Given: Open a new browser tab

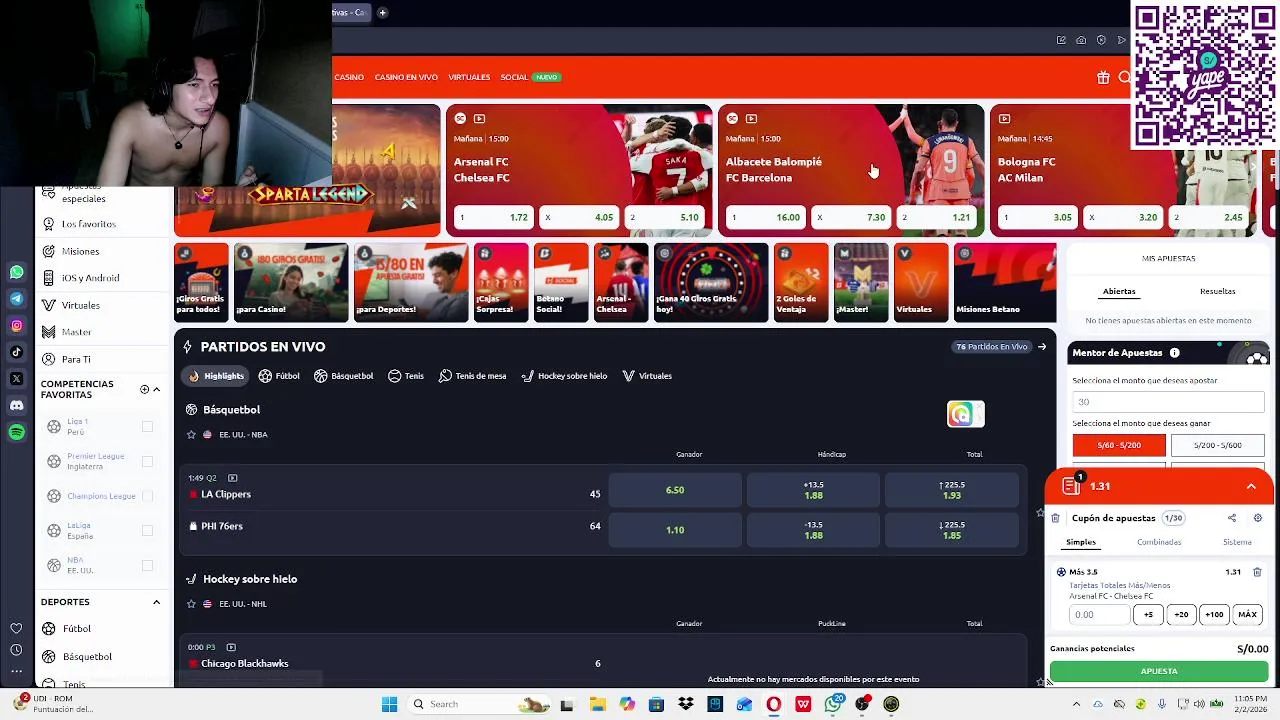Looking at the screenshot, I should click(x=382, y=12).
